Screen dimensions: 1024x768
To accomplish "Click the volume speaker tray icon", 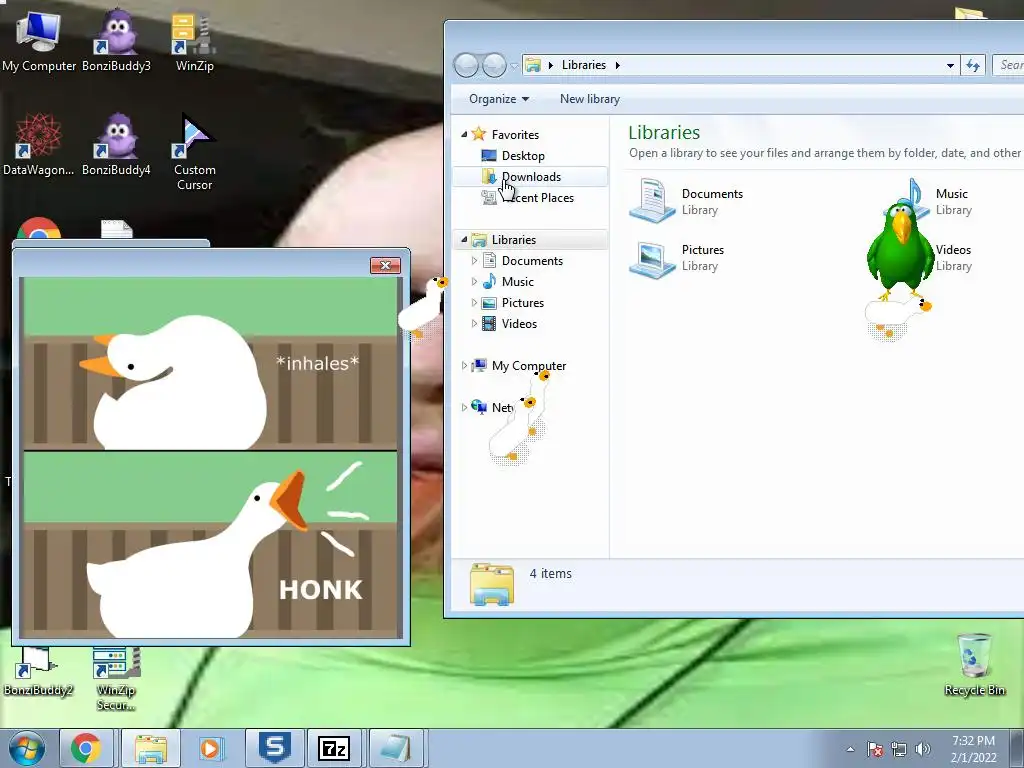I will 923,749.
